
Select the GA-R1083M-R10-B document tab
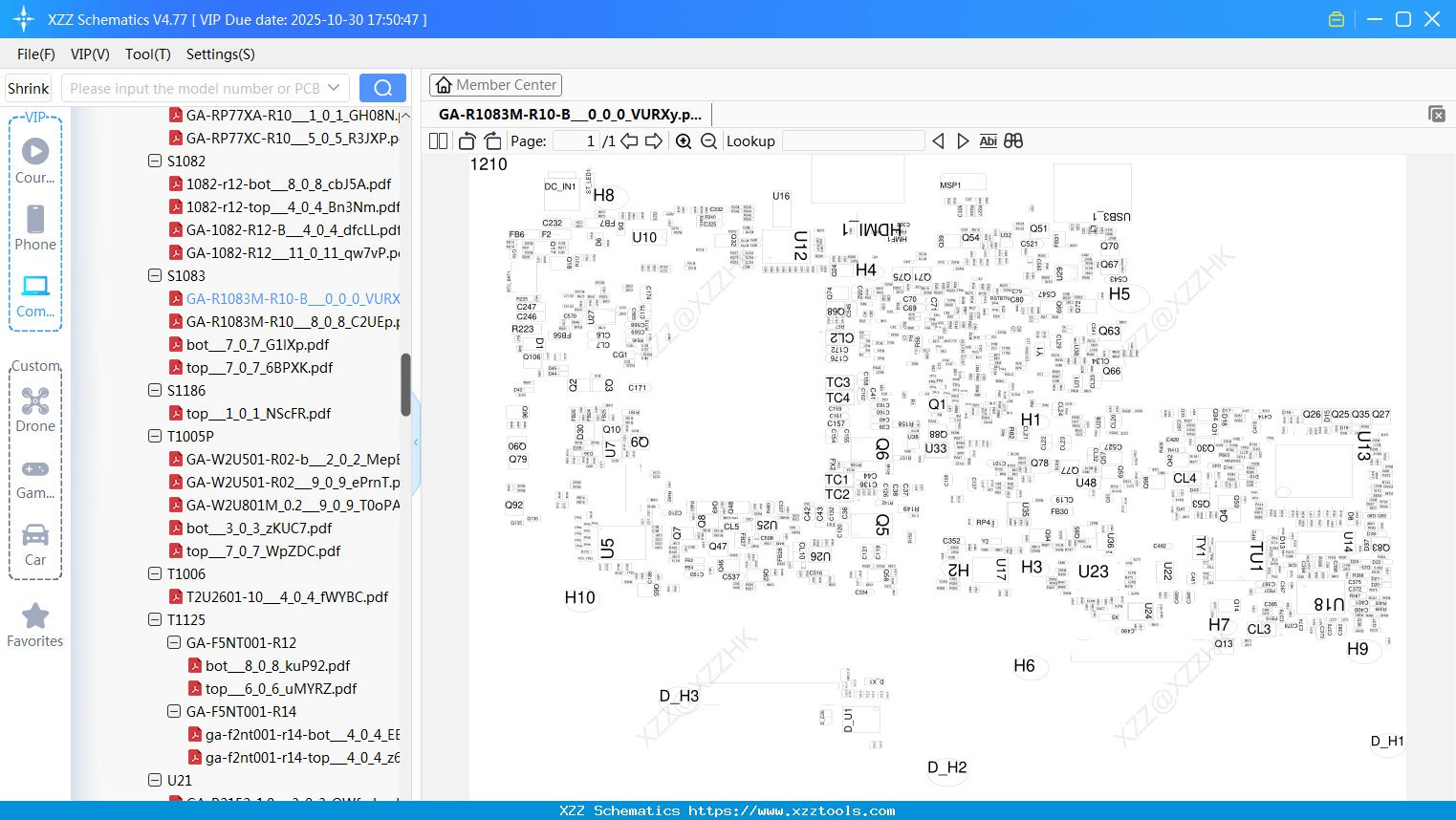pyautogui.click(x=571, y=115)
